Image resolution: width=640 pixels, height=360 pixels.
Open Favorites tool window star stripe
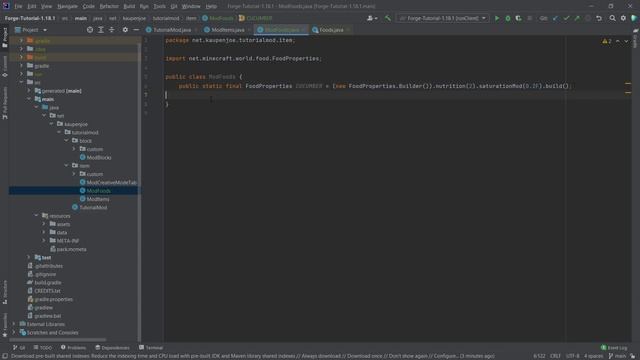pyautogui.click(x=4, y=326)
